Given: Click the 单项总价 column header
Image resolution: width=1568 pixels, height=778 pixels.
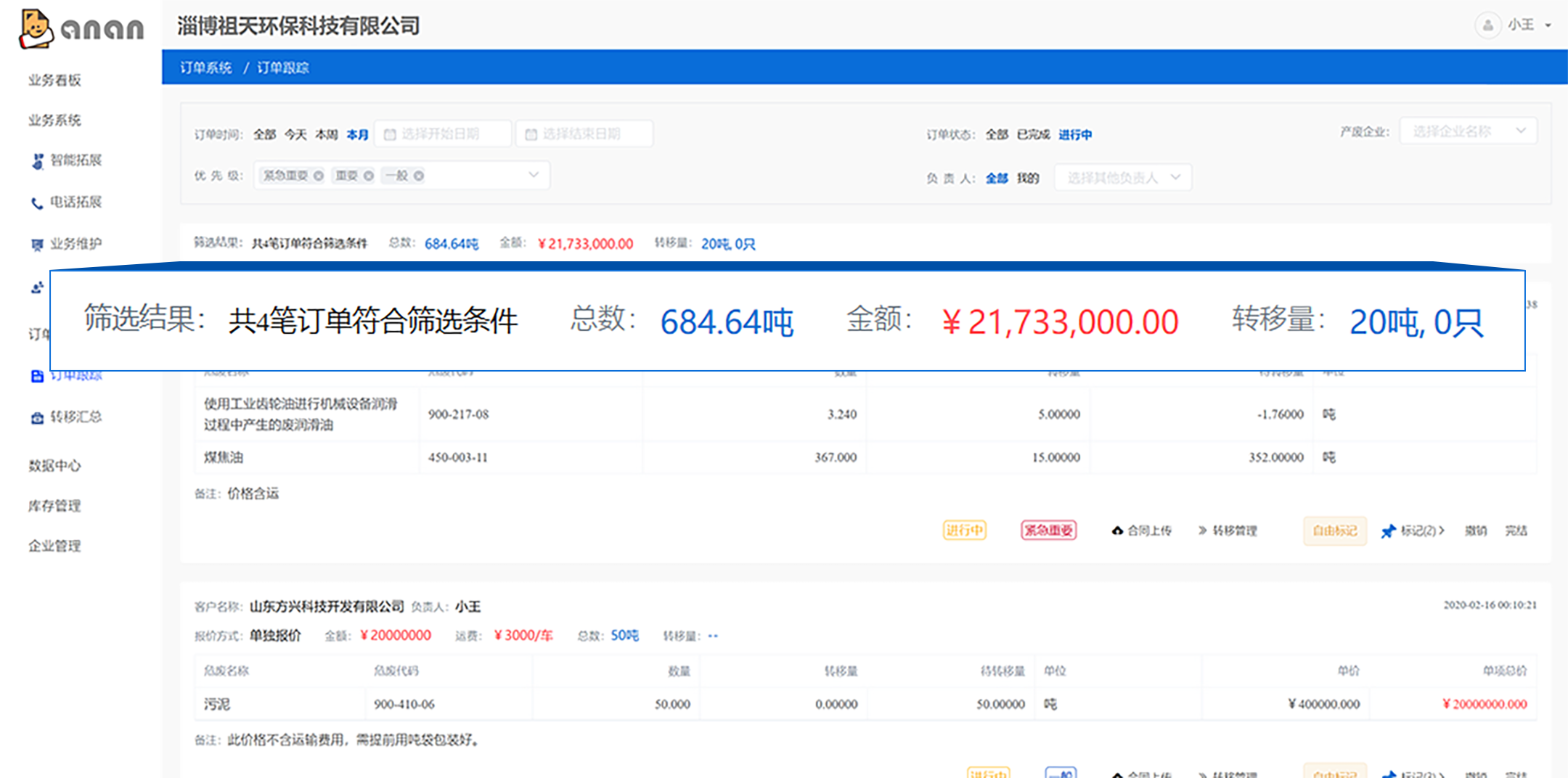Looking at the screenshot, I should tap(1505, 671).
